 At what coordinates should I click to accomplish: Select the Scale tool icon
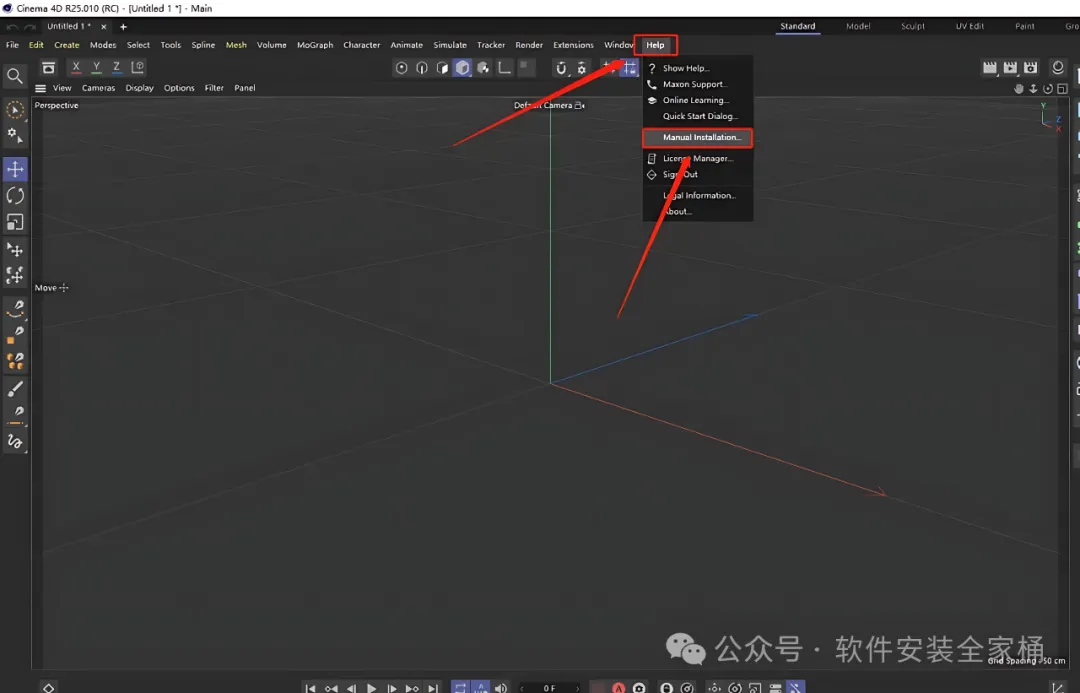pyautogui.click(x=15, y=222)
